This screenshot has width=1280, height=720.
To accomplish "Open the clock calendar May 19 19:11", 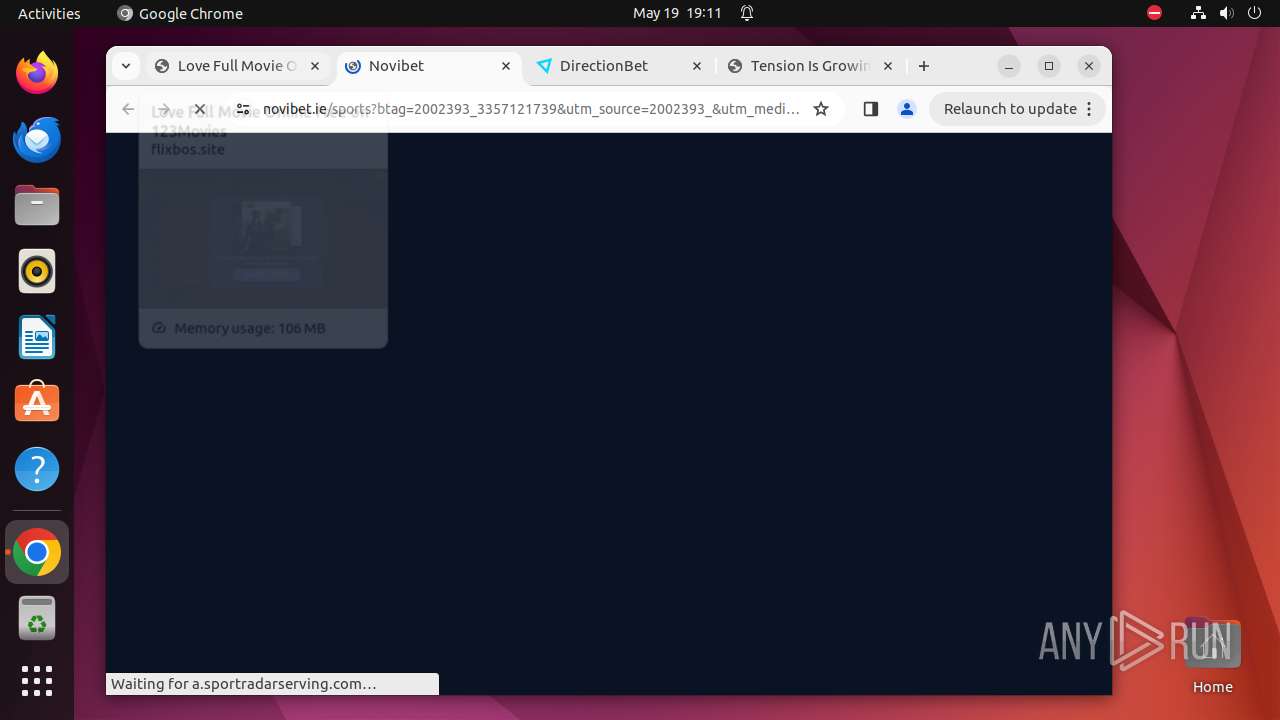I will click(677, 13).
